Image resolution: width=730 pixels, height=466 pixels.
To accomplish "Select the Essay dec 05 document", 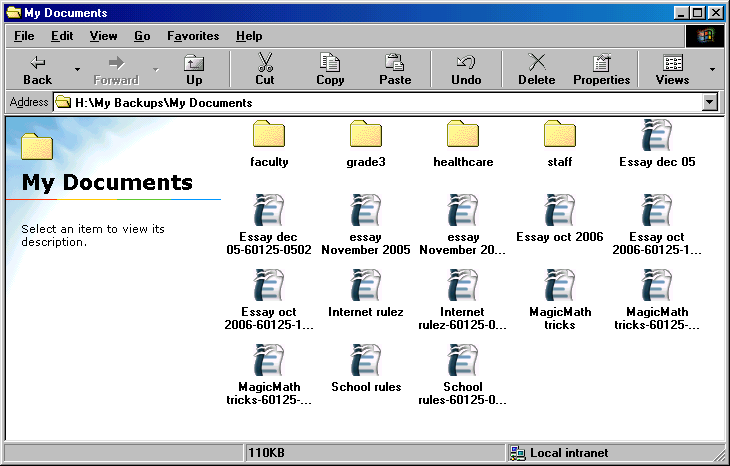I will [657, 143].
